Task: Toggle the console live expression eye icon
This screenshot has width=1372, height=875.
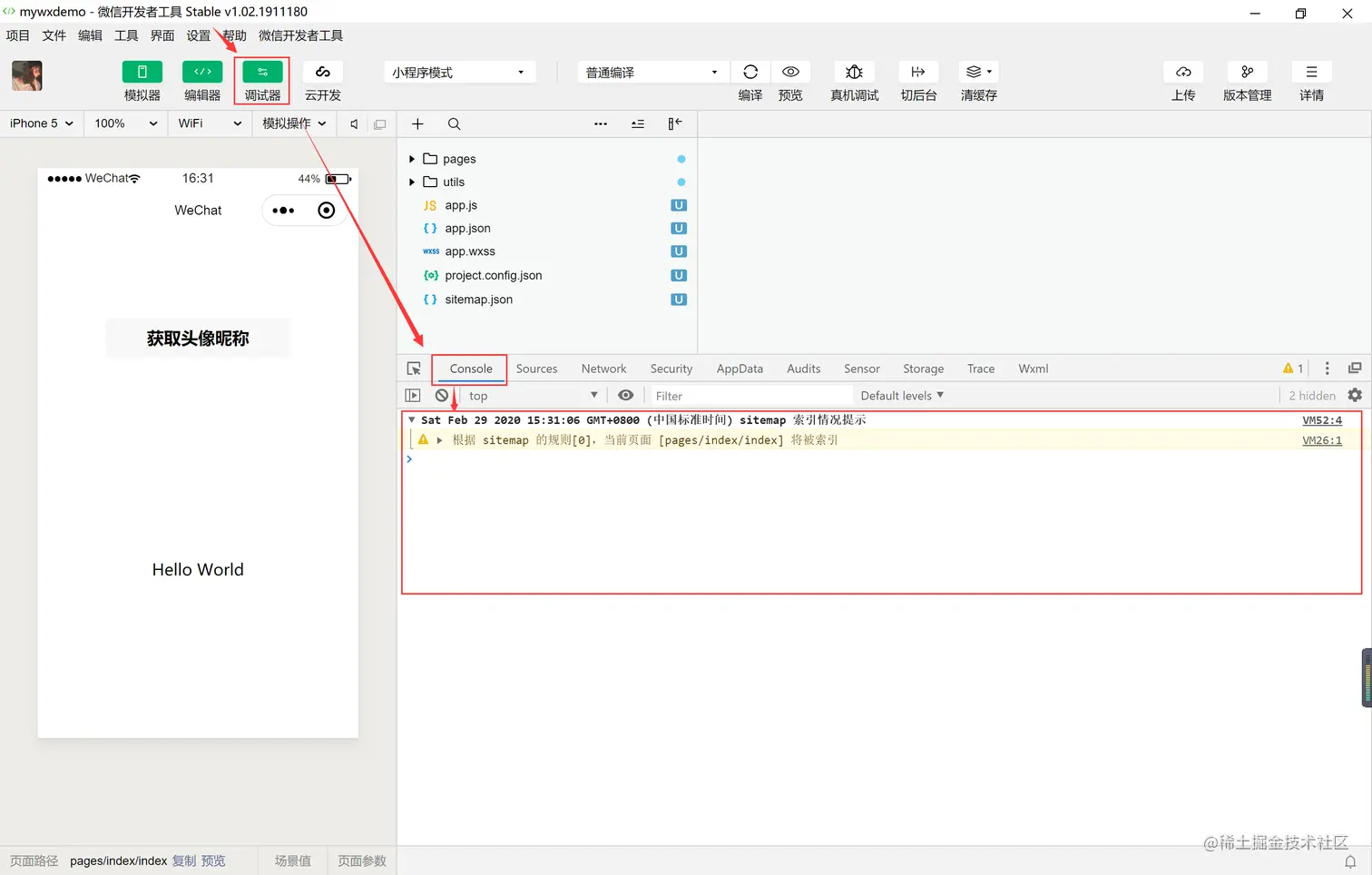Action: click(625, 396)
